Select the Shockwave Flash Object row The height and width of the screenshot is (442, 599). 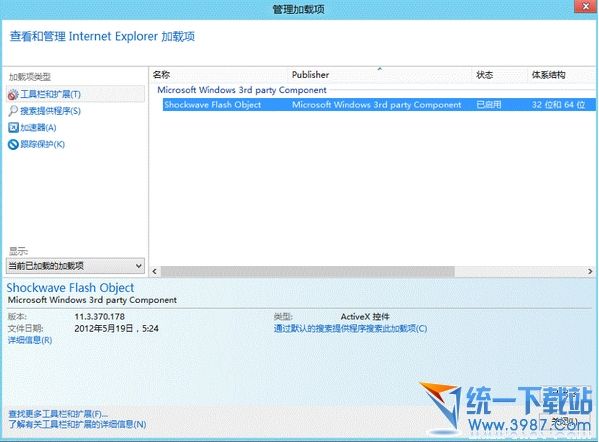(x=379, y=105)
